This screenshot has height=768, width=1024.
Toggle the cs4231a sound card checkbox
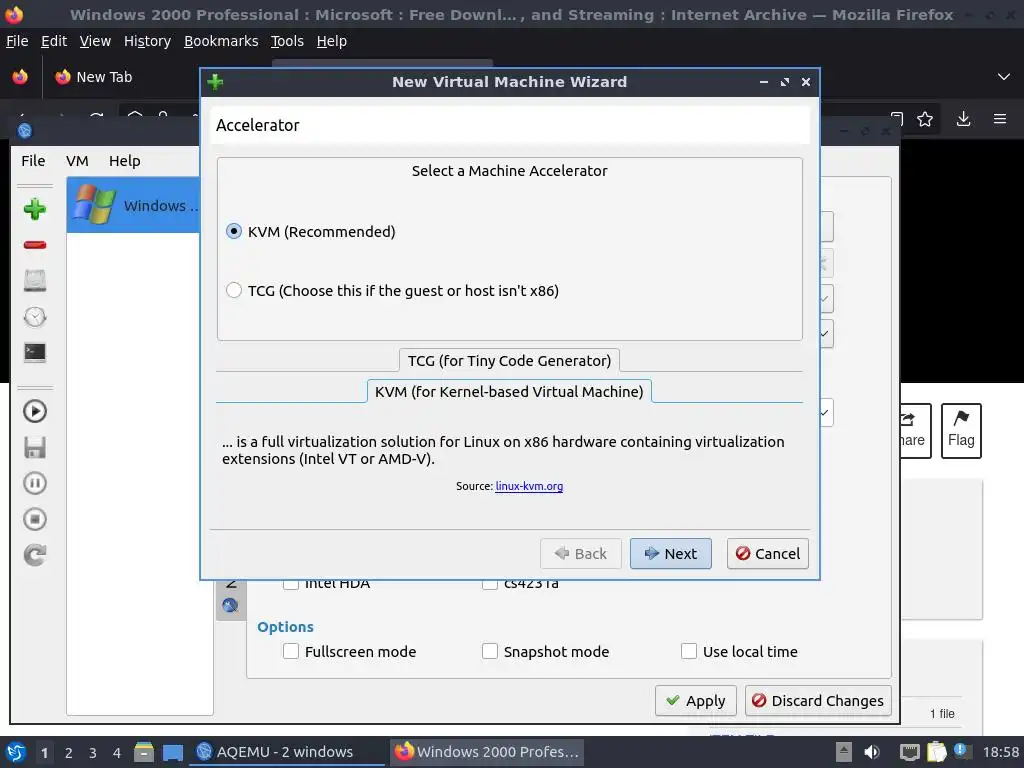tap(490, 584)
